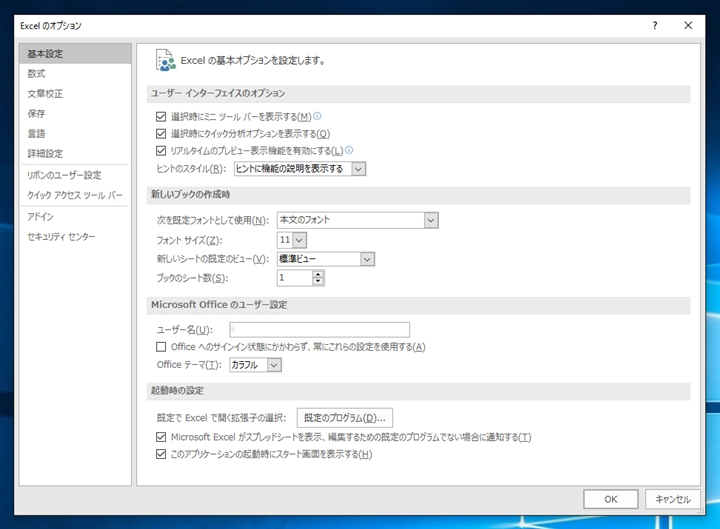Click the Excel general options header icon
This screenshot has width=720, height=529.
165,60
